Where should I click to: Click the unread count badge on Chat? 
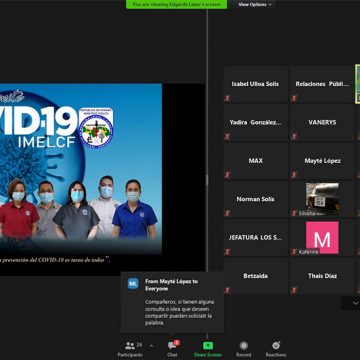pyautogui.click(x=177, y=342)
